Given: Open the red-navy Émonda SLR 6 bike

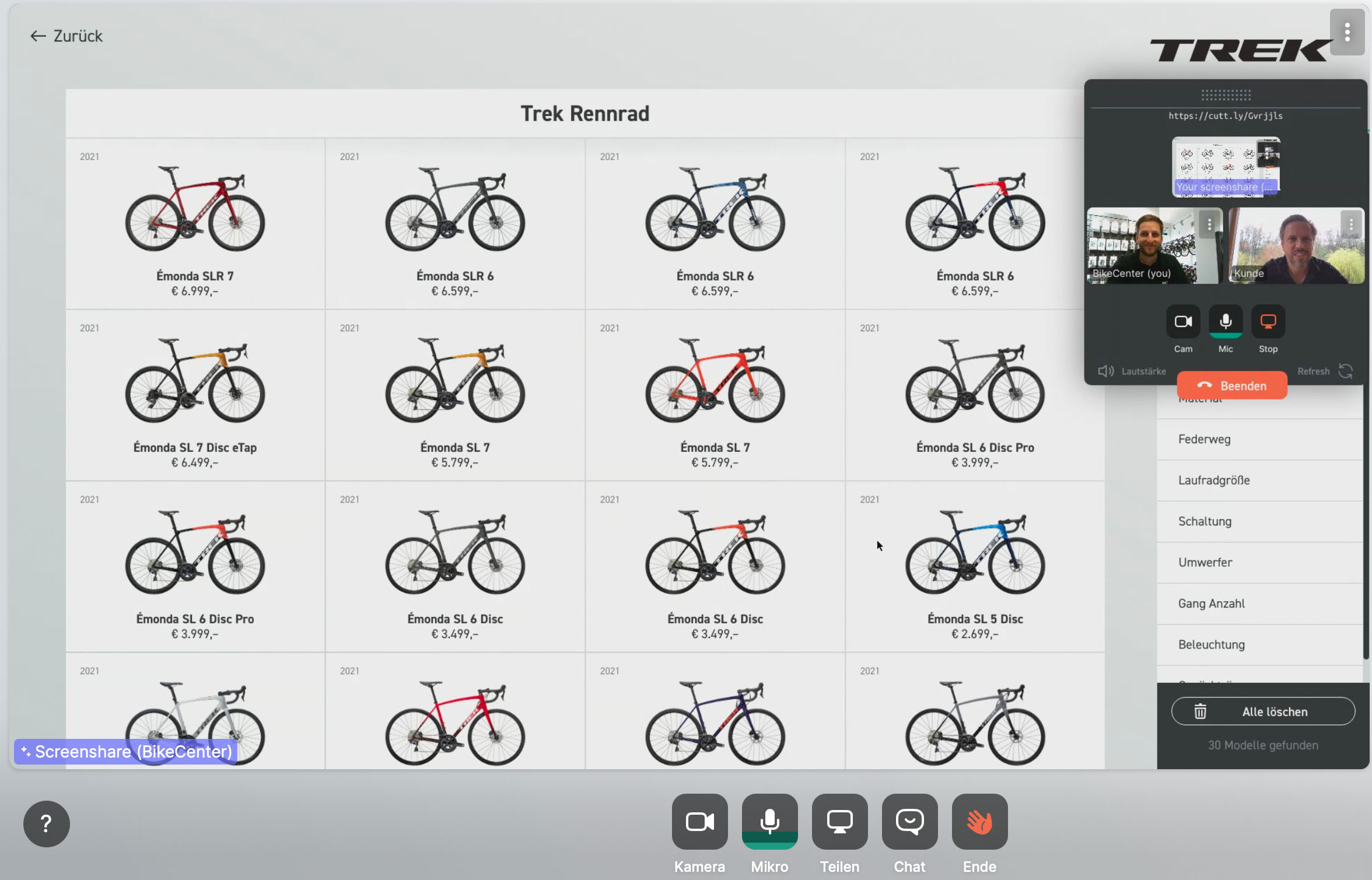Looking at the screenshot, I should [x=975, y=224].
